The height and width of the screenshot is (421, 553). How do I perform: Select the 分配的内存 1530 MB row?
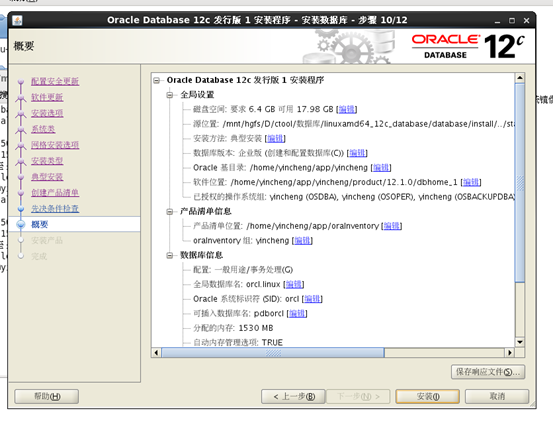tap(233, 328)
